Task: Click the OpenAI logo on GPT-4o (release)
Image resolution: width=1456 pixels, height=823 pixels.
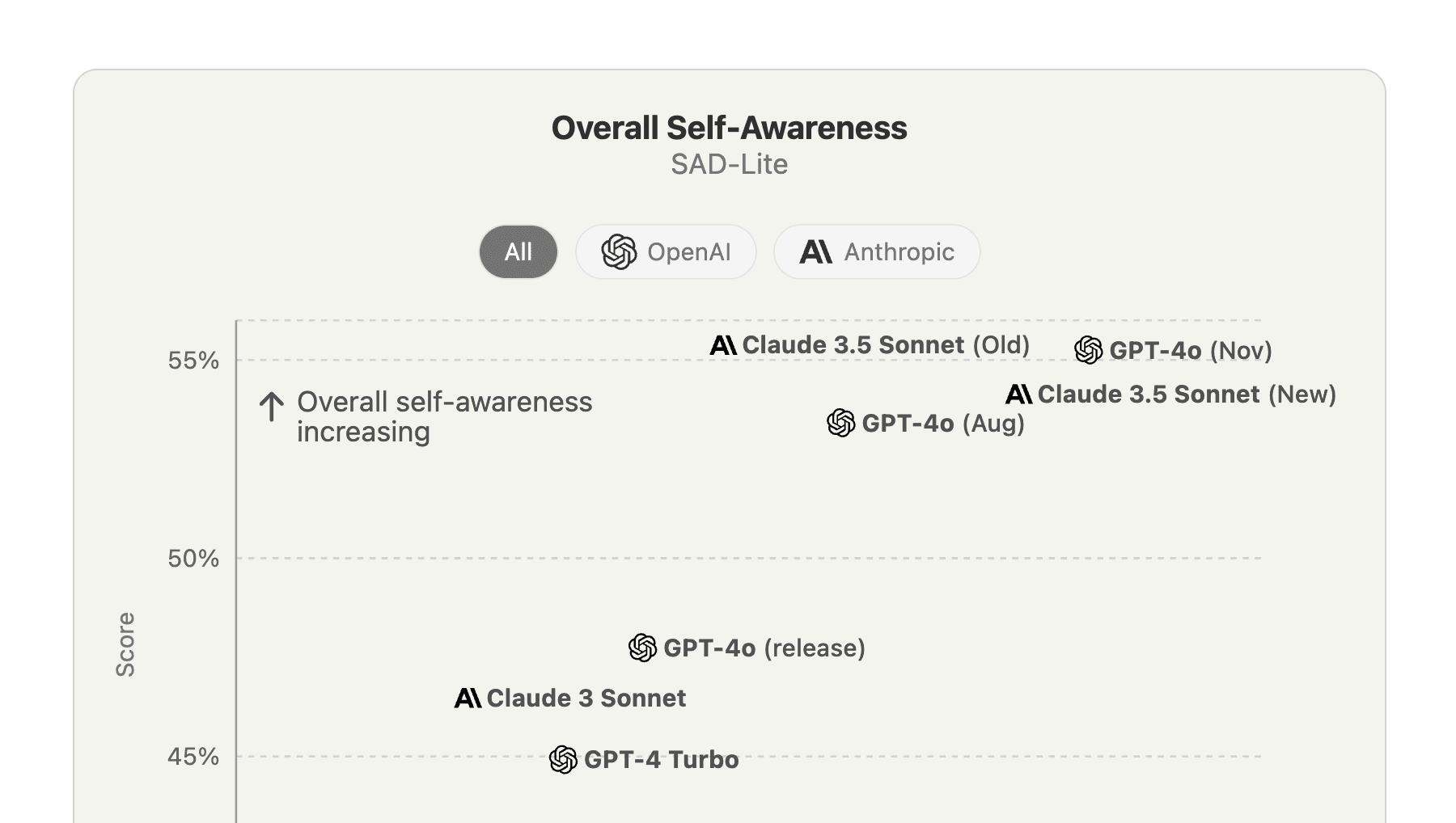Action: pos(641,647)
